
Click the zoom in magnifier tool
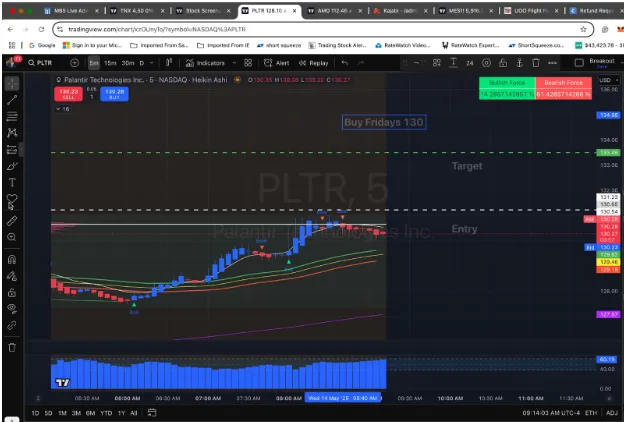tap(12, 237)
